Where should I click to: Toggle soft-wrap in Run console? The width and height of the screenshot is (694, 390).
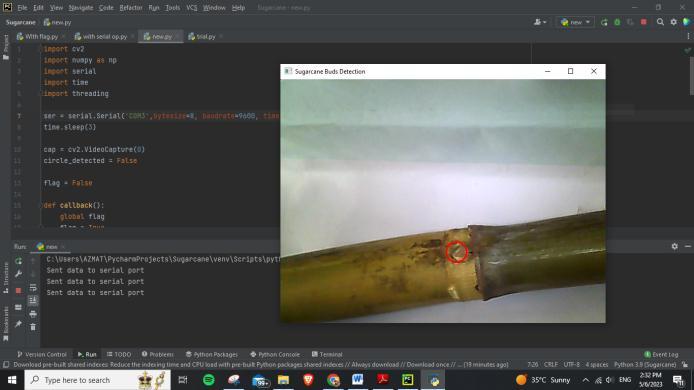33,288
